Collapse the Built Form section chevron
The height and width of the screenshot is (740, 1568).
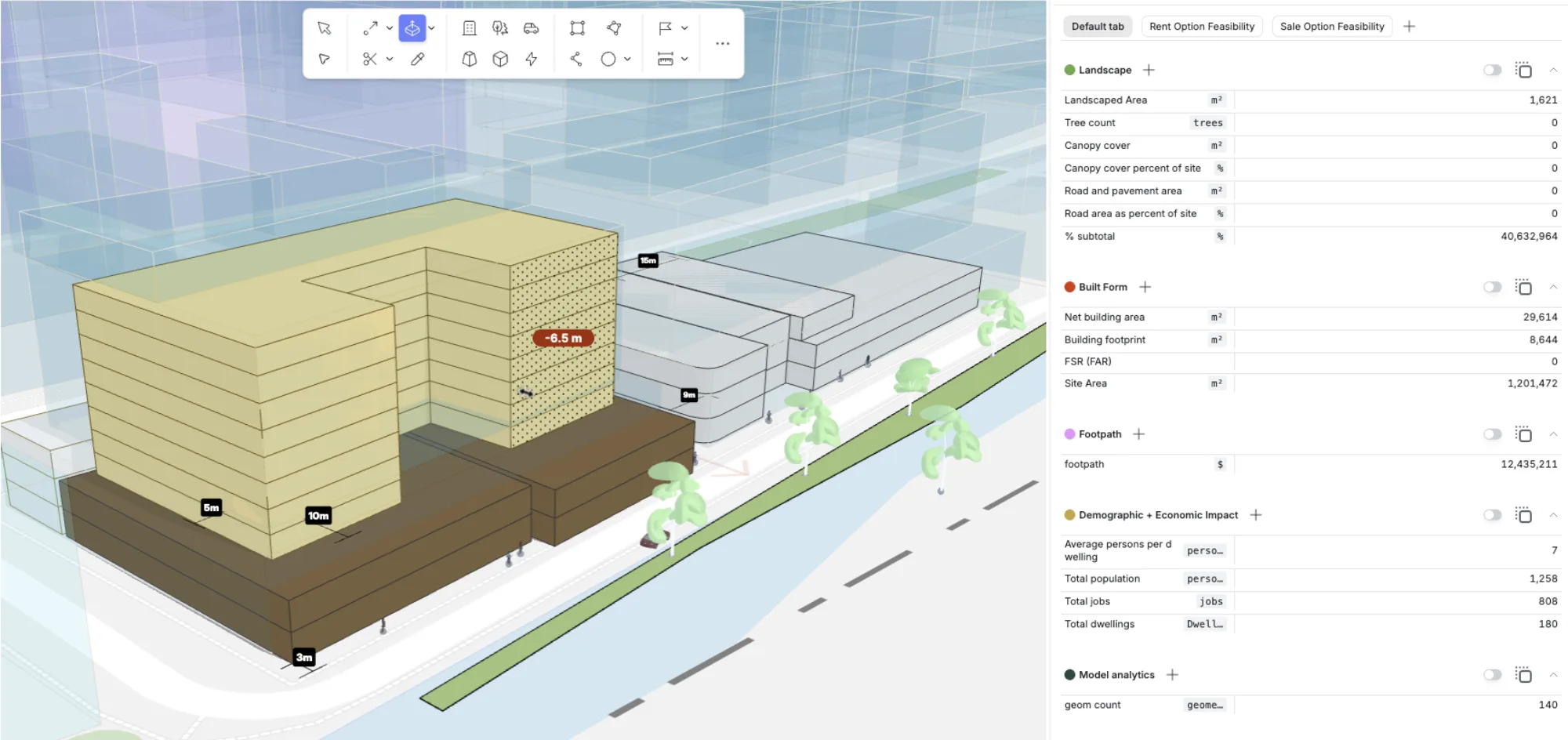tap(1553, 287)
